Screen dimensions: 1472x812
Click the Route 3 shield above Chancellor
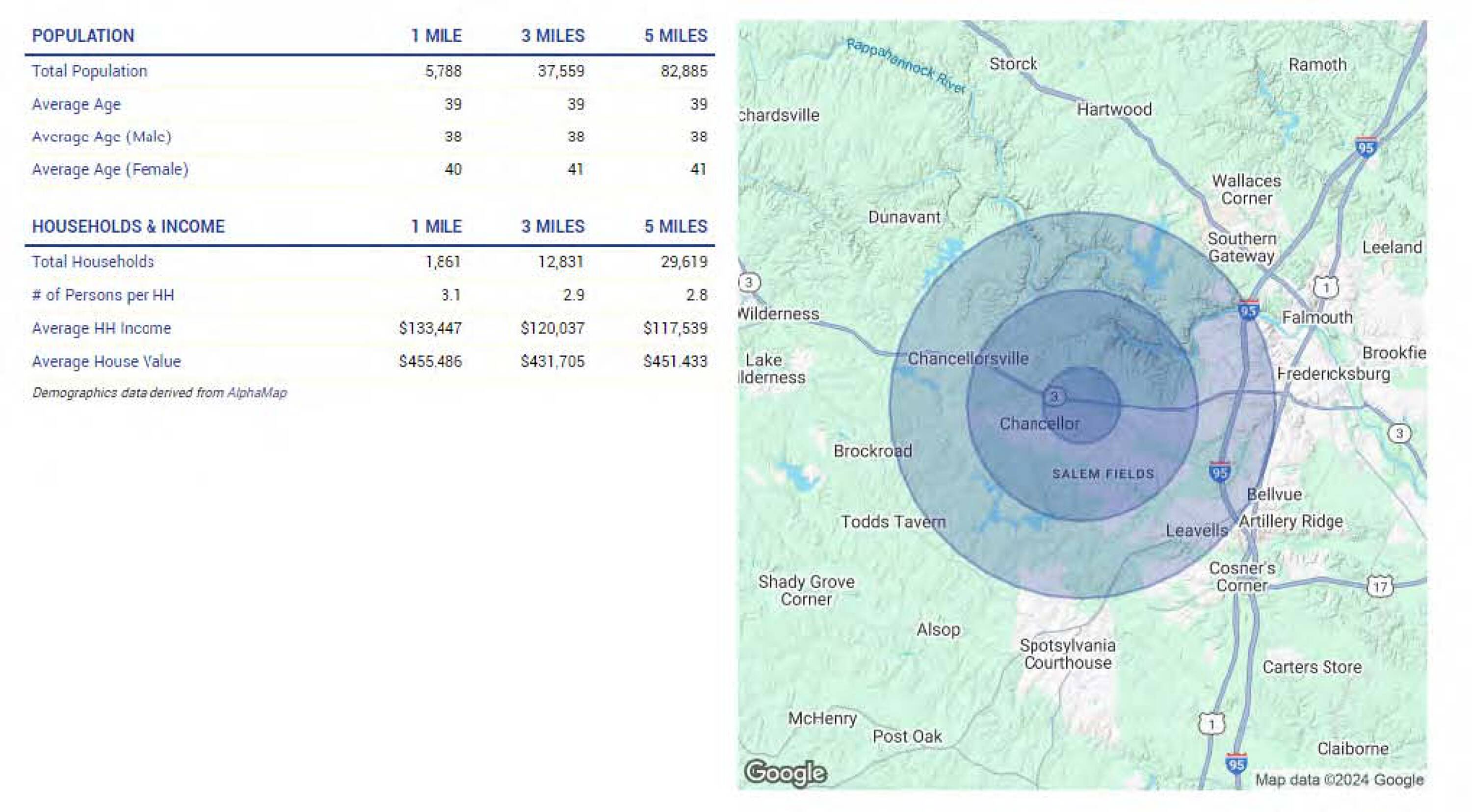(x=1055, y=396)
